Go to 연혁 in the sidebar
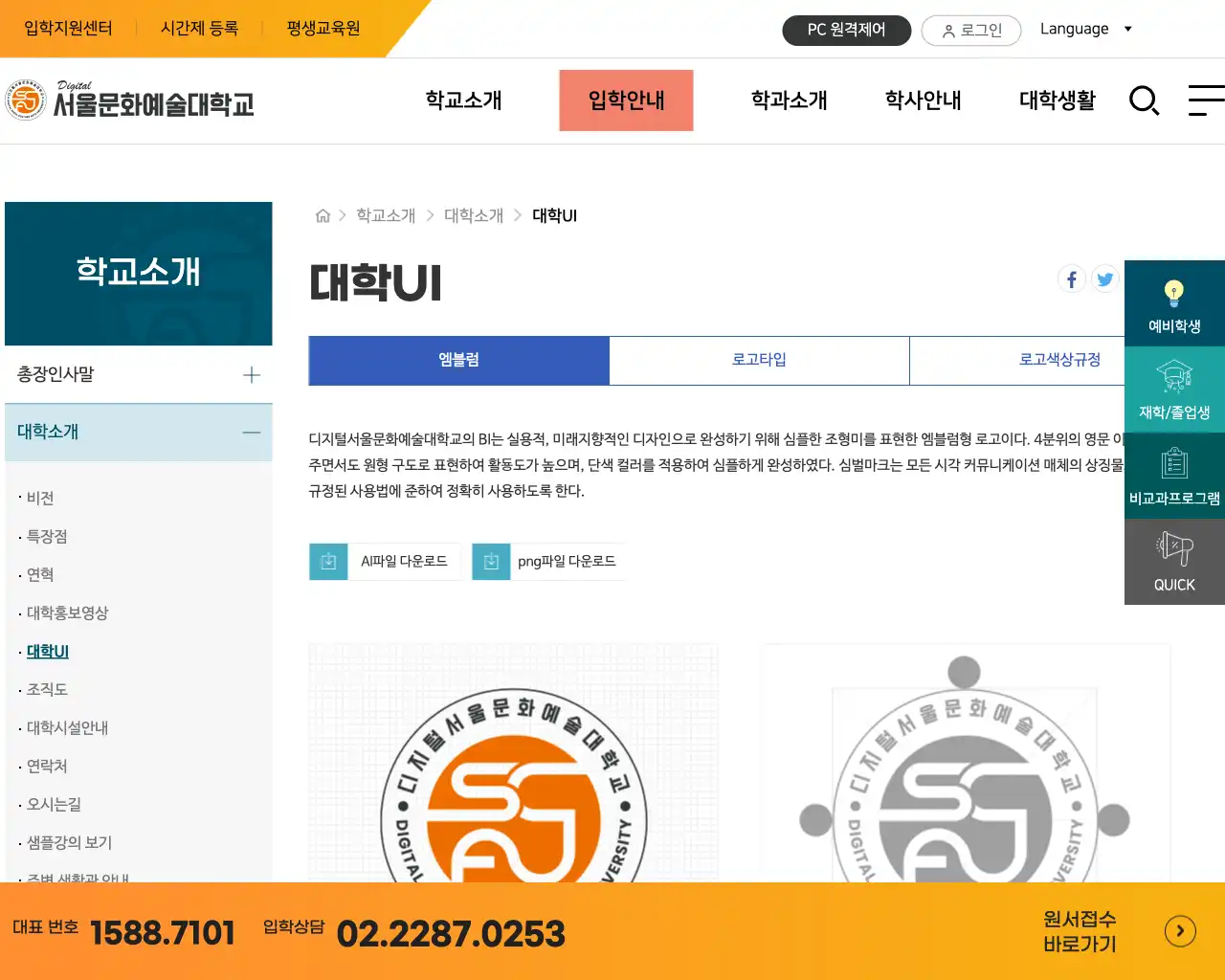The width and height of the screenshot is (1225, 980). click(40, 575)
